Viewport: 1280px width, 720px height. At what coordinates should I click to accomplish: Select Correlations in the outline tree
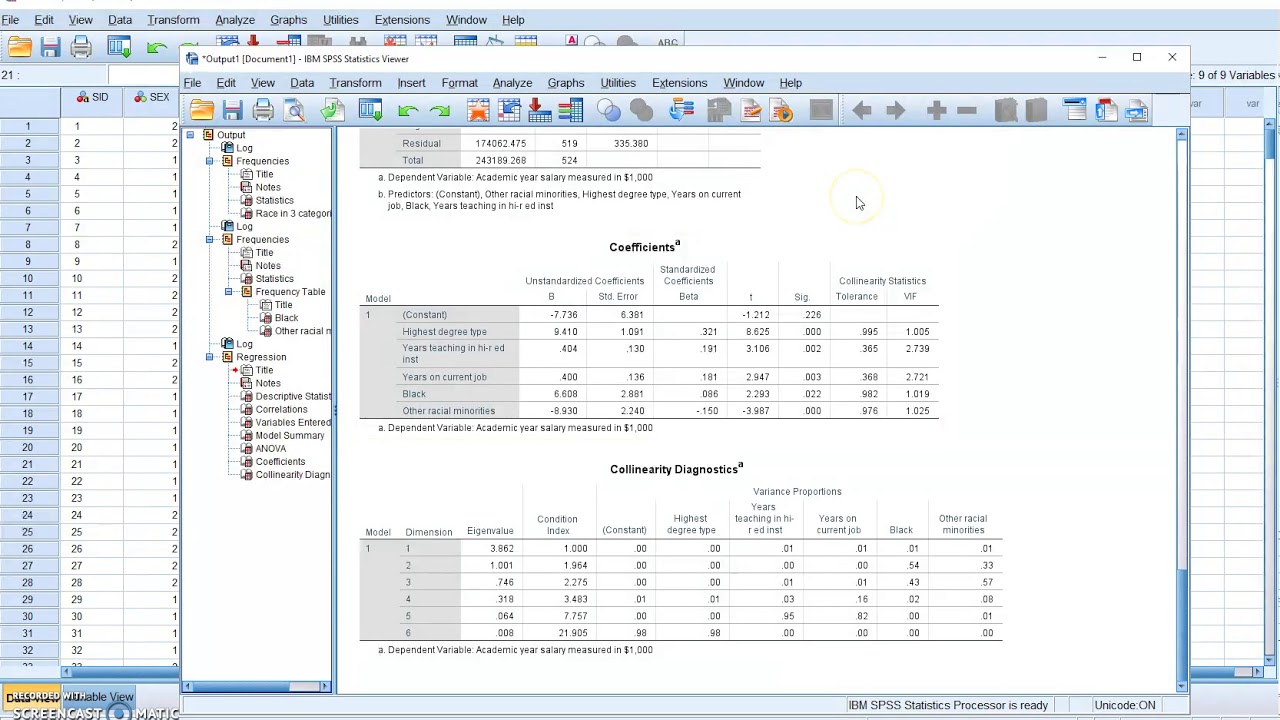click(x=281, y=410)
